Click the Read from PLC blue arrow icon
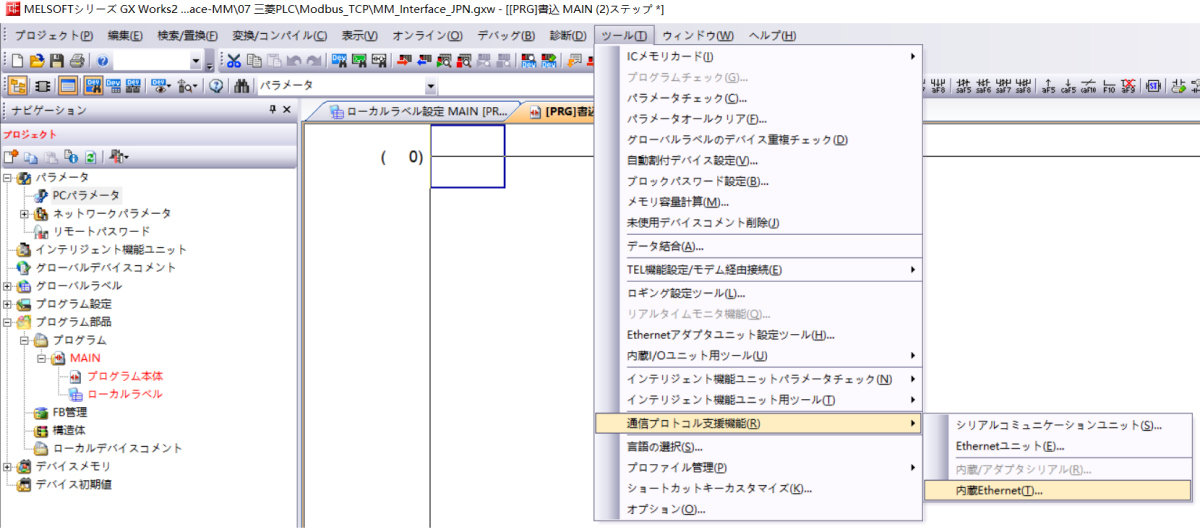Image resolution: width=1200 pixels, height=528 pixels. pos(425,61)
